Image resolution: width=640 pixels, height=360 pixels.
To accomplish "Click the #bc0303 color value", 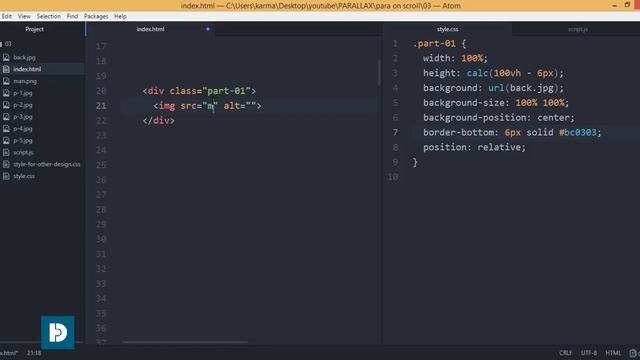I will pos(578,132).
